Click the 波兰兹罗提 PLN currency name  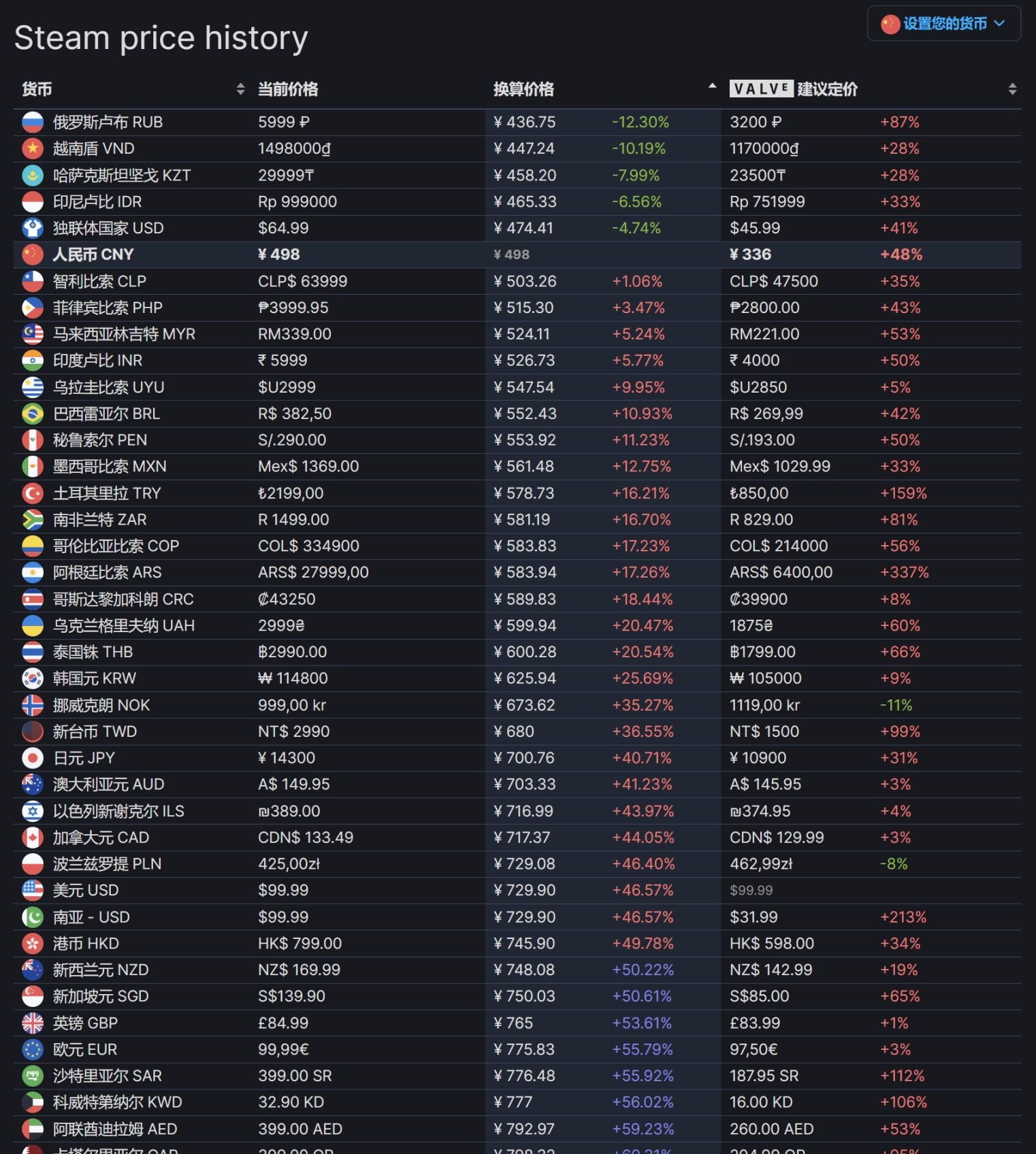[107, 864]
